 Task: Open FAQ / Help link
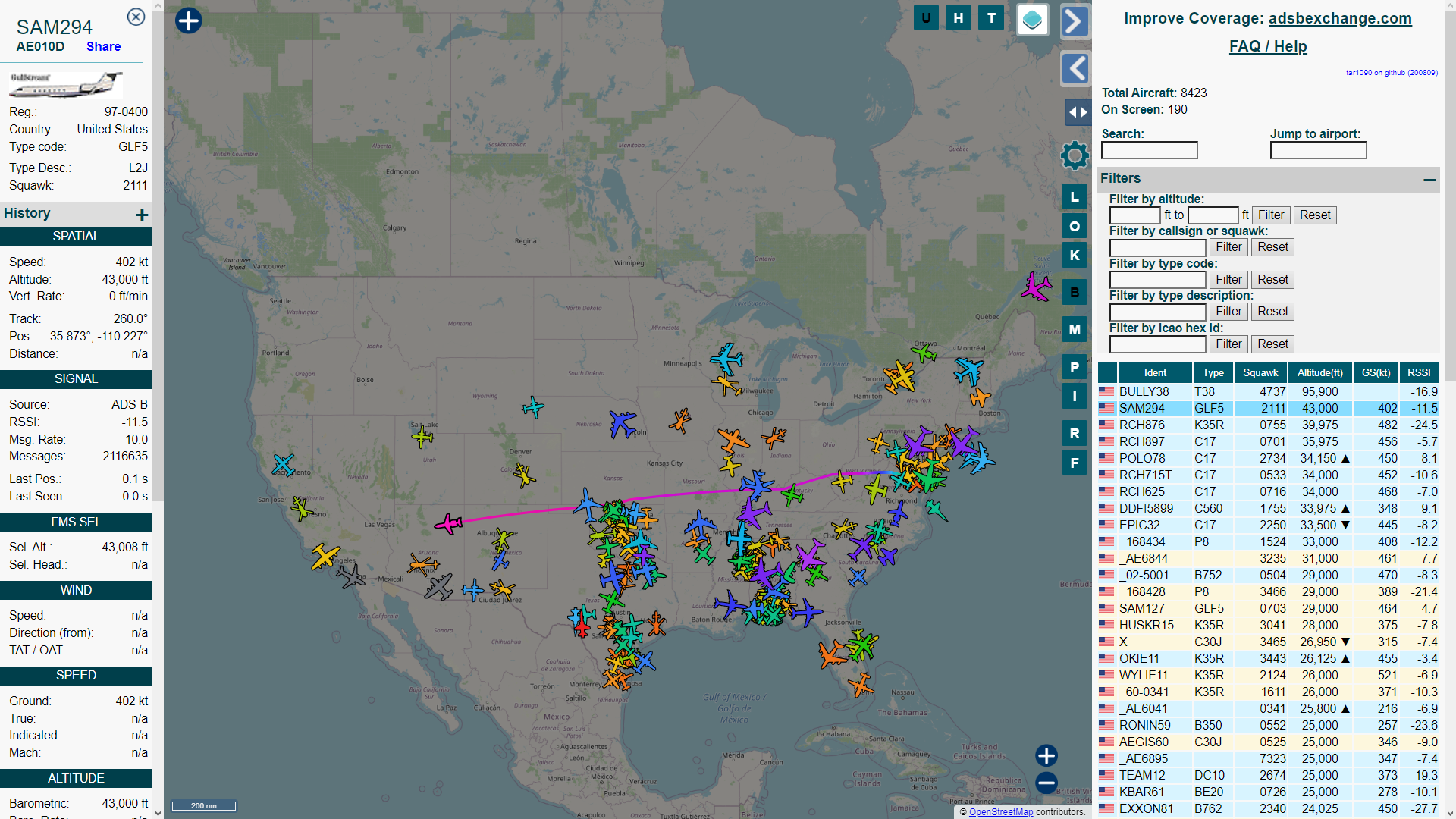click(x=1268, y=46)
